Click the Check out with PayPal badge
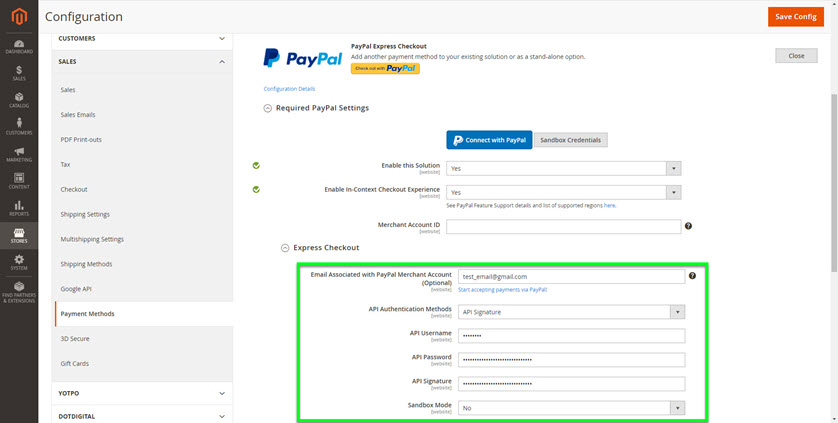The image size is (838, 423). (385, 68)
